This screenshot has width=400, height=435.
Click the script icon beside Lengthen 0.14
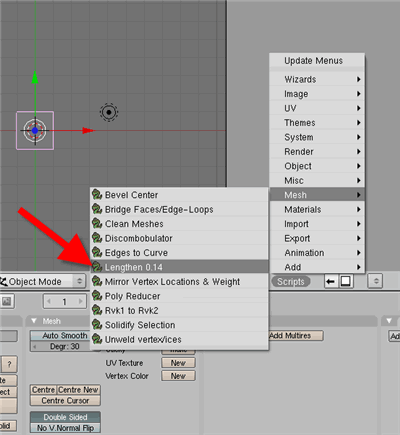coord(97,267)
